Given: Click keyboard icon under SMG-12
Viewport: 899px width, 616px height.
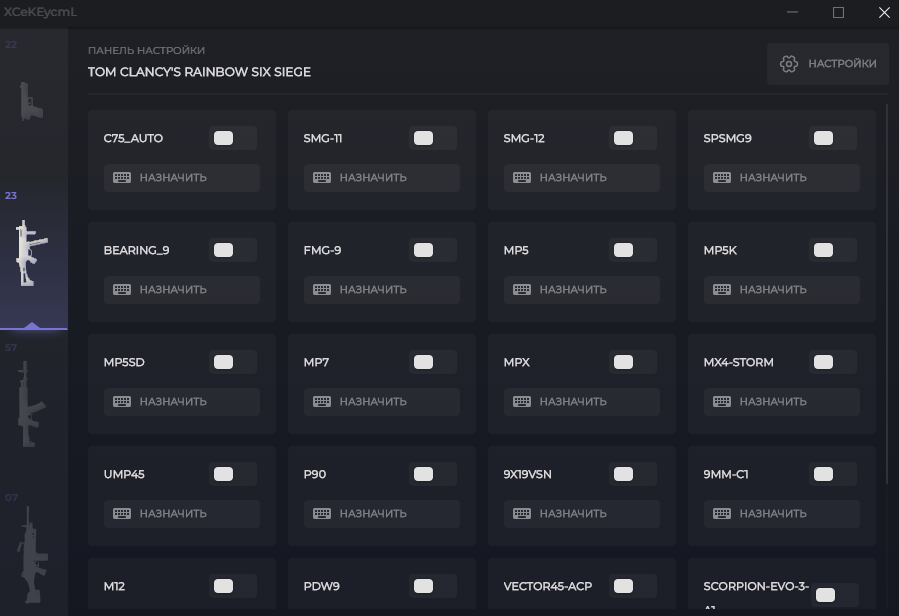Looking at the screenshot, I should point(522,178).
